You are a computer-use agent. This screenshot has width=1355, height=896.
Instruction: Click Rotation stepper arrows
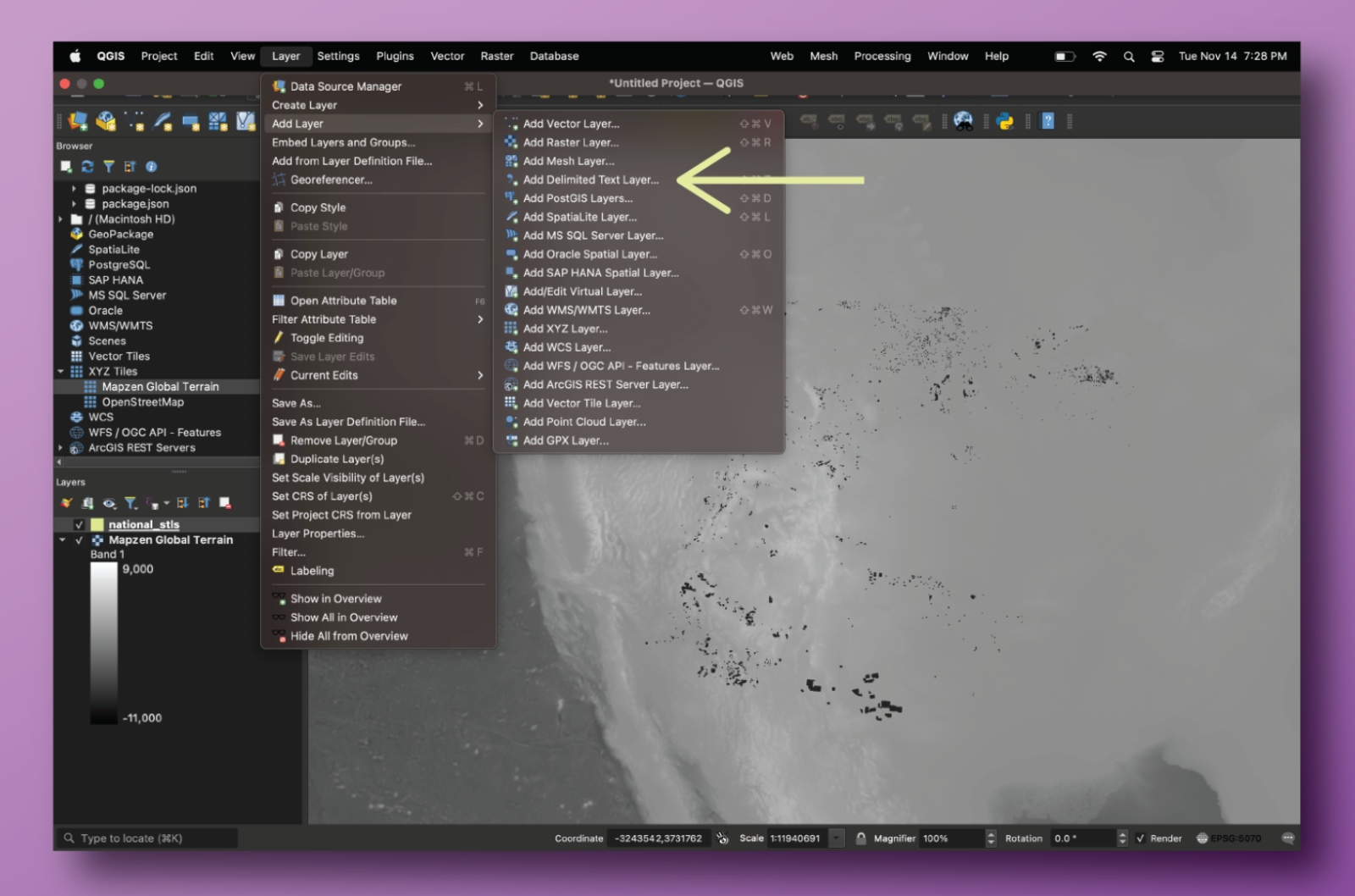pos(1123,838)
